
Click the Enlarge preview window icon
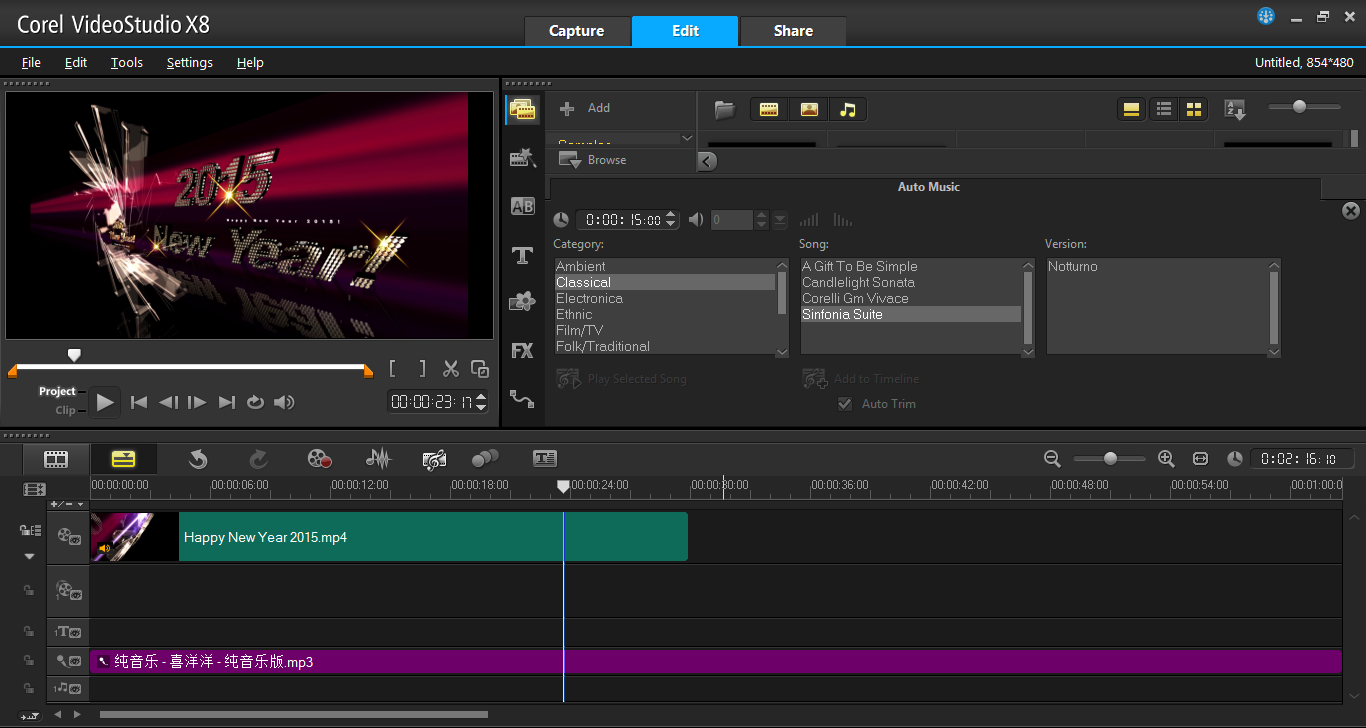(480, 369)
